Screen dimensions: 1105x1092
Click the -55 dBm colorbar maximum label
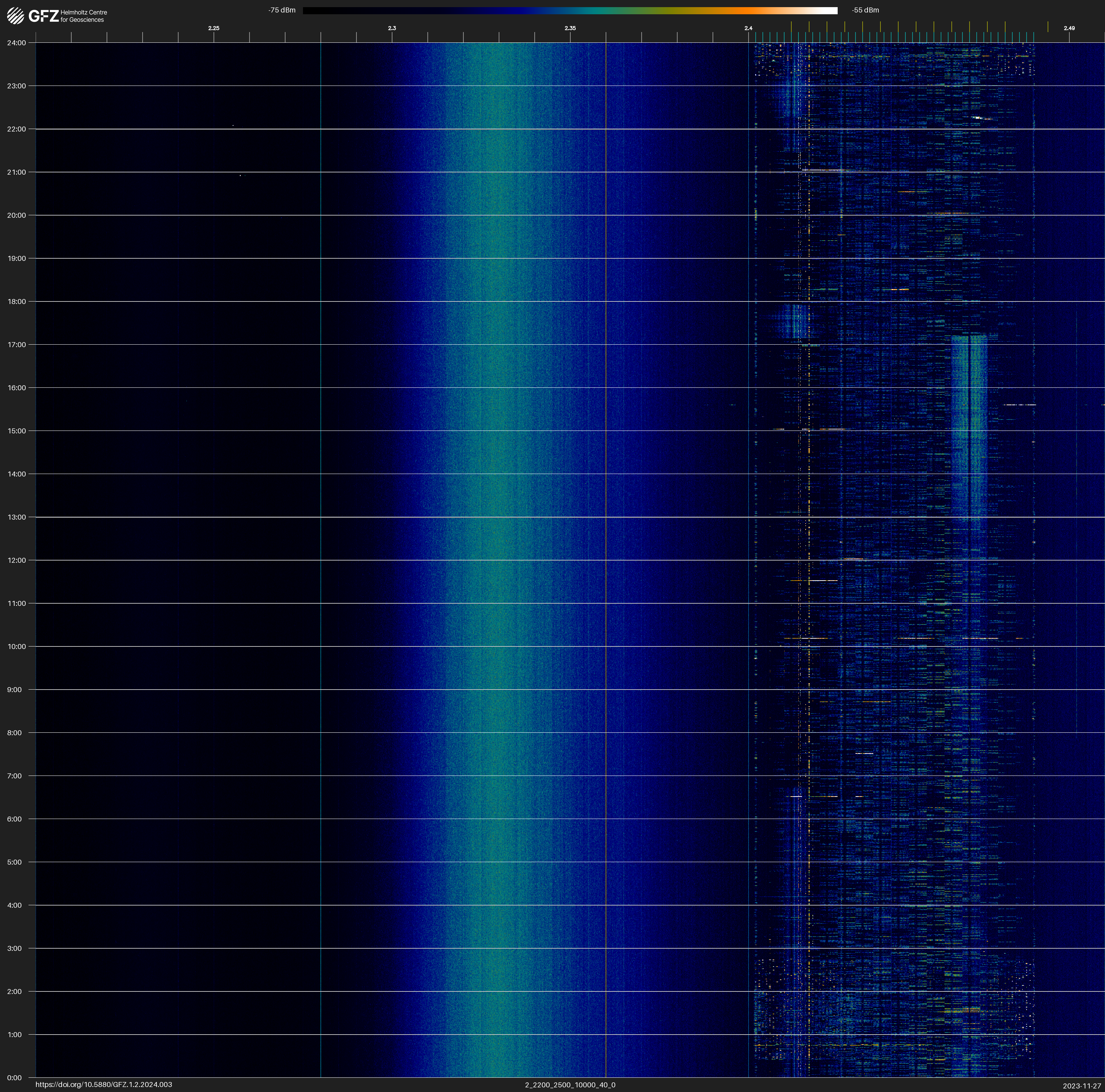865,10
